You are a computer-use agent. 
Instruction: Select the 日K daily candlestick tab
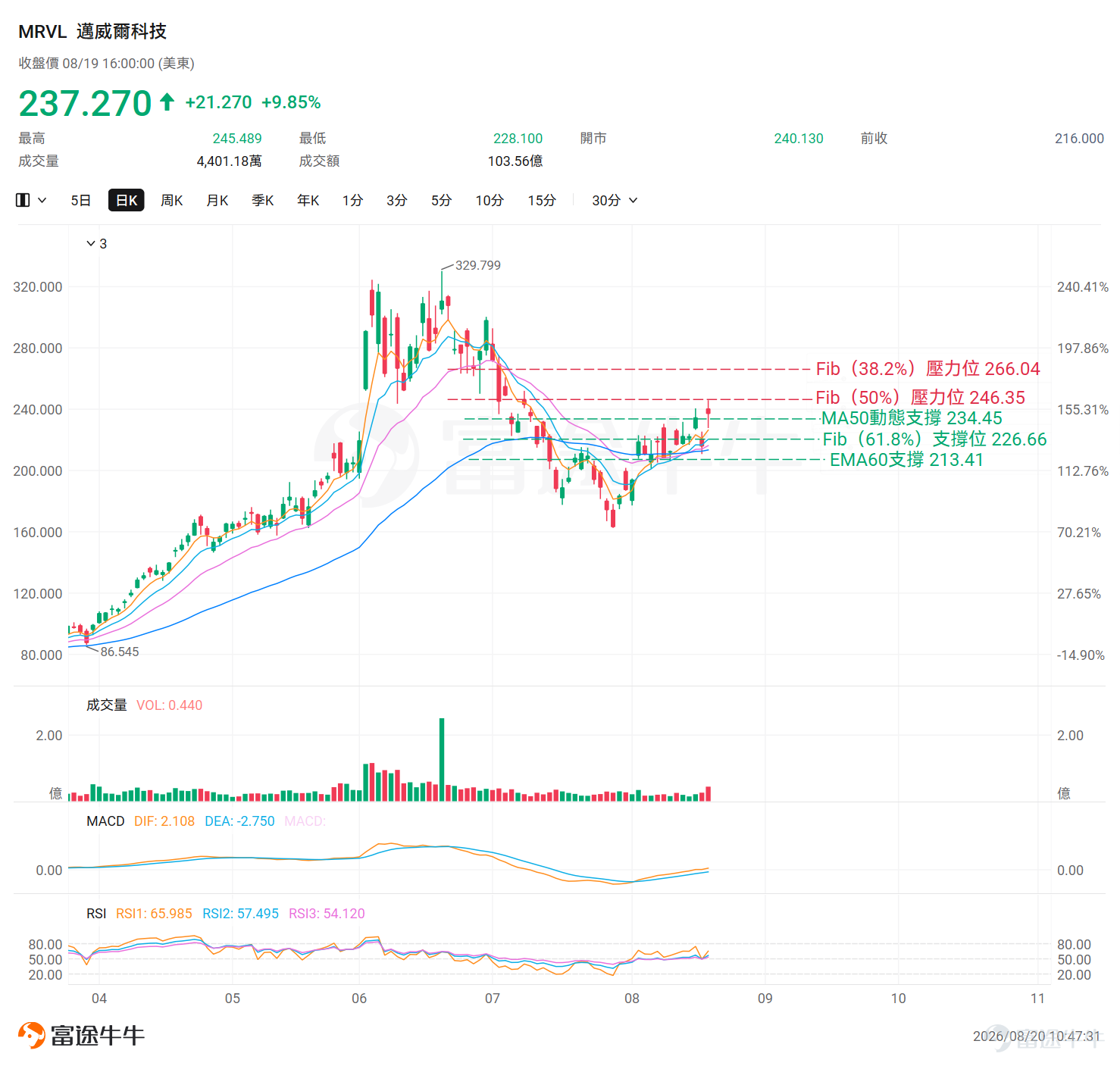point(127,200)
